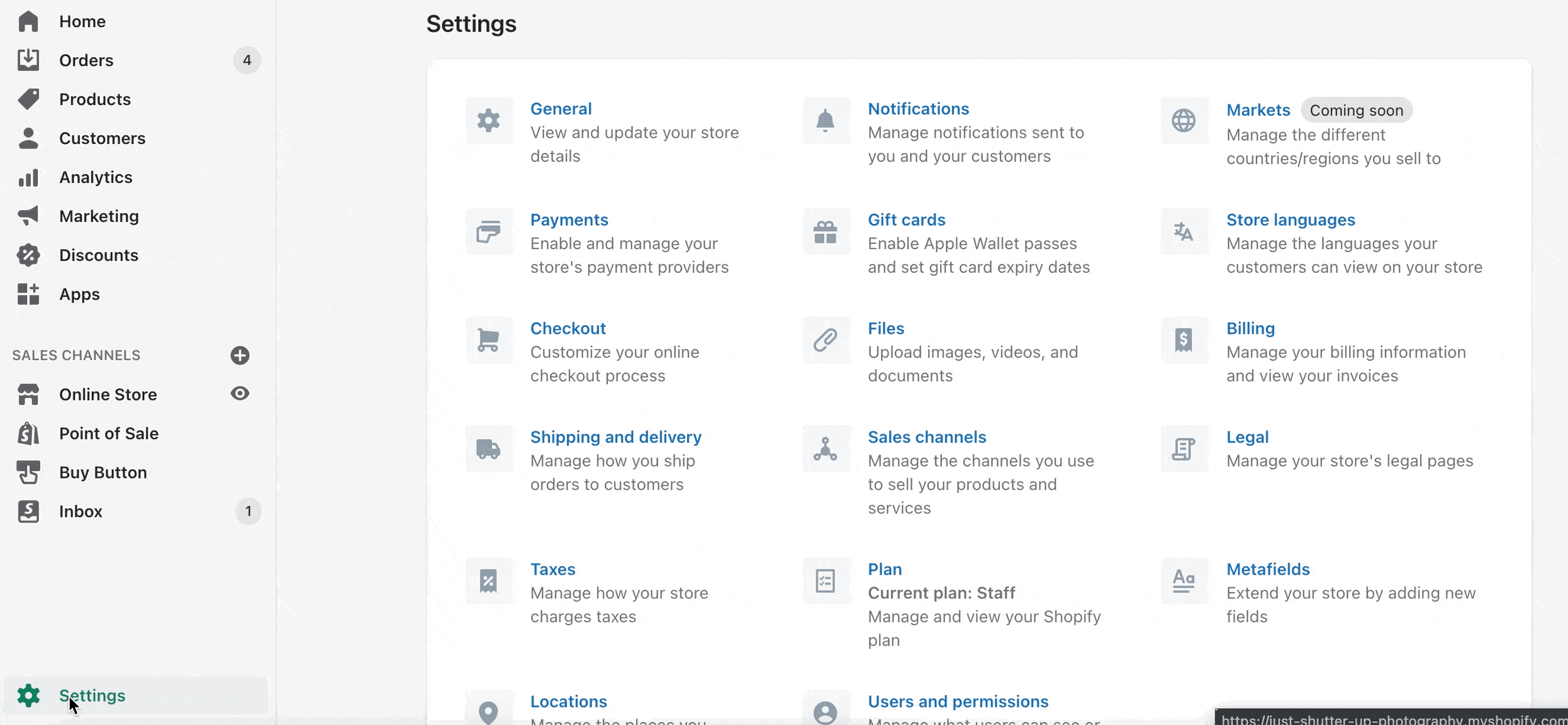Screen dimensions: 1568x725
Task: Click the Taxes receipt icon
Action: click(488, 581)
